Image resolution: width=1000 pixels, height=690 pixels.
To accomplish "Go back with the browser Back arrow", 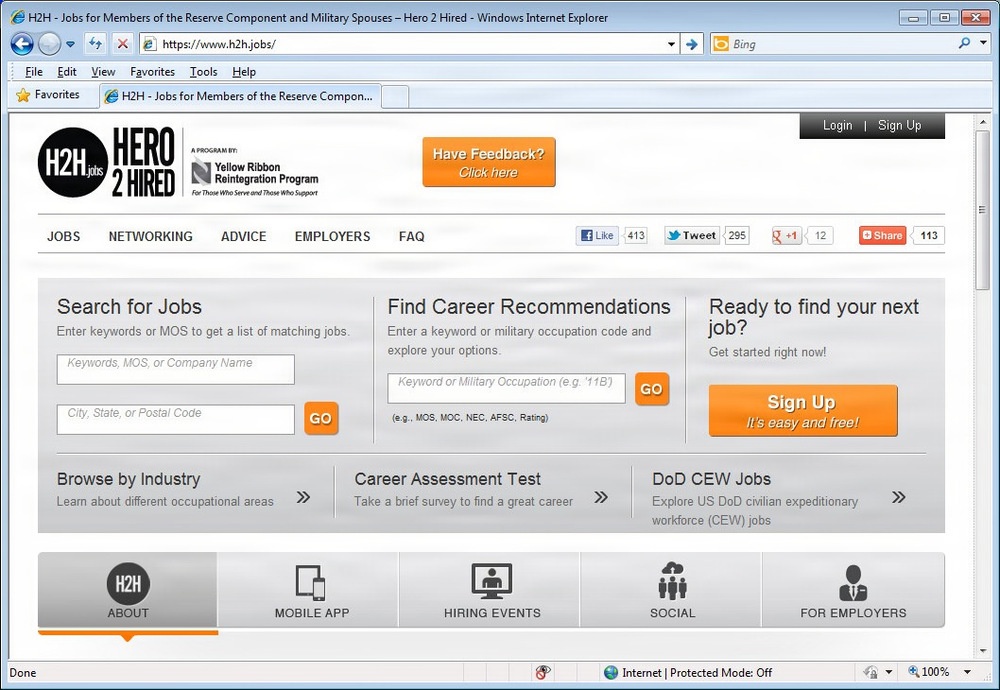I will point(22,44).
